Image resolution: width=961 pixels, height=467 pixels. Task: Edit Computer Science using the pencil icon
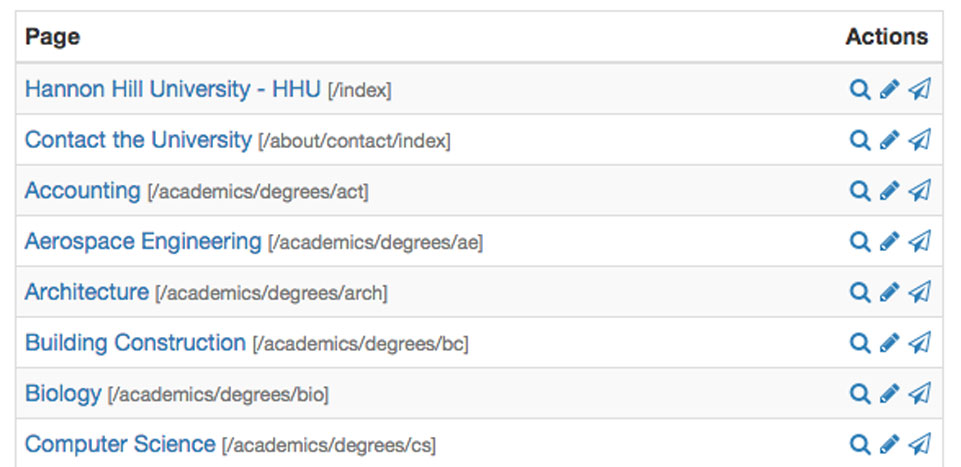coord(889,444)
